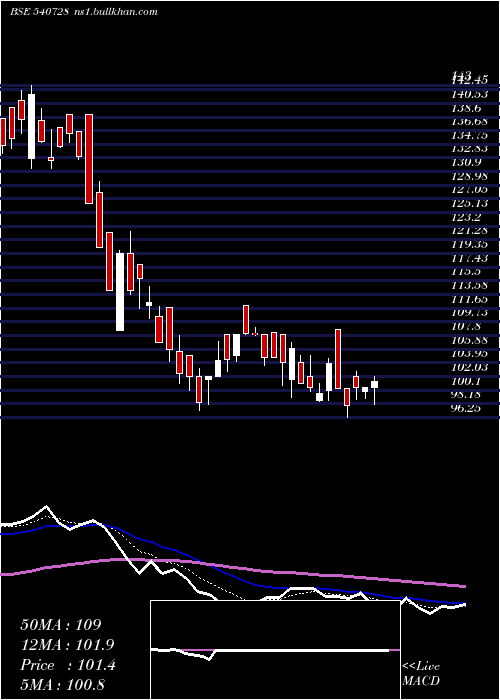Screen dimensions: 500x700
Task: Select the 134.75 price axis label
Action: (468, 135)
